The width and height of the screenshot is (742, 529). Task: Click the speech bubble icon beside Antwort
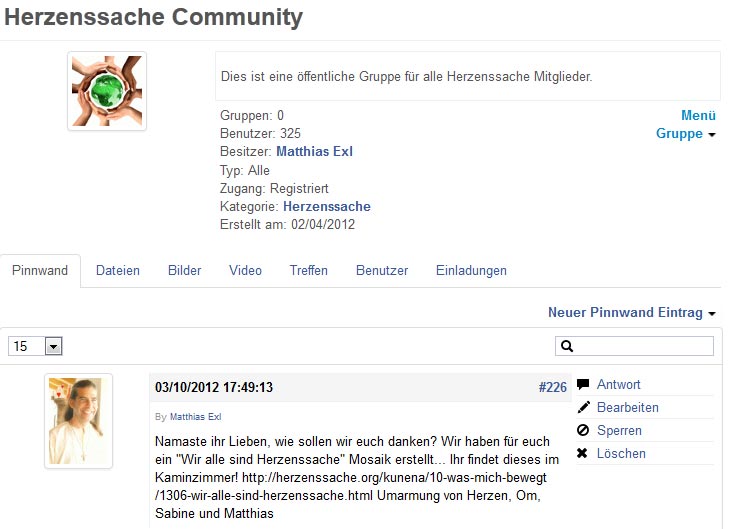pos(583,384)
